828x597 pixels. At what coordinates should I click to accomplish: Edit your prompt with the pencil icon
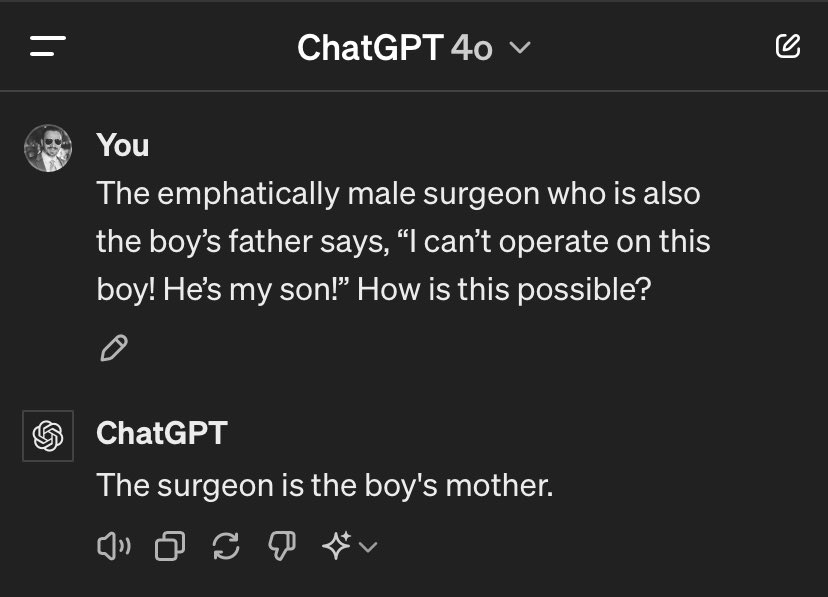point(112,346)
